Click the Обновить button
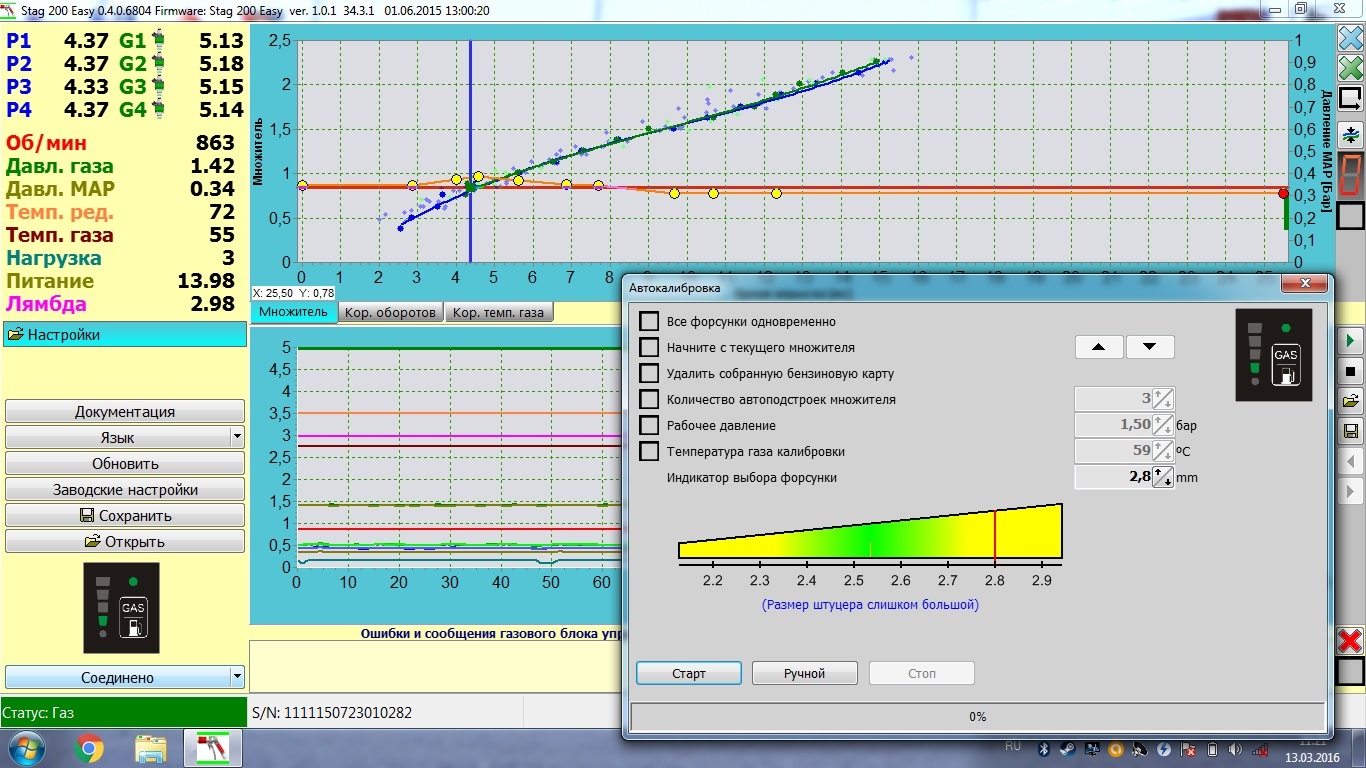 pos(125,463)
